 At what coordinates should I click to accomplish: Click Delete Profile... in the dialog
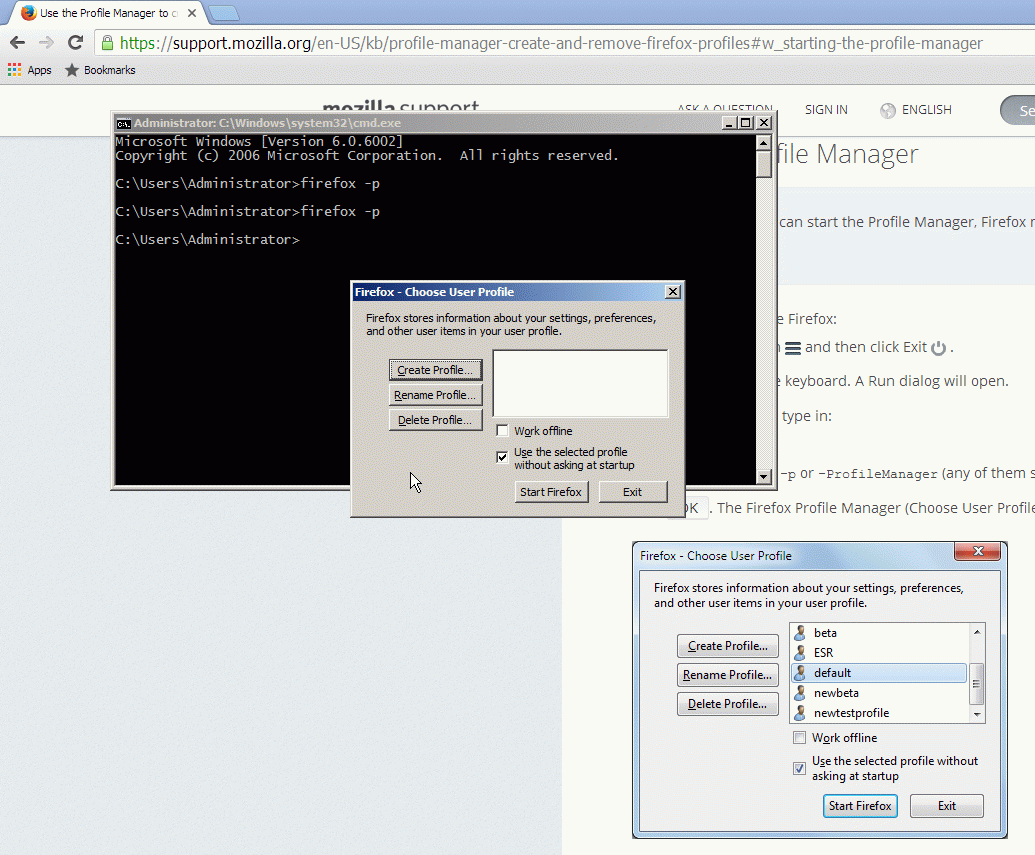pyautogui.click(x=435, y=420)
